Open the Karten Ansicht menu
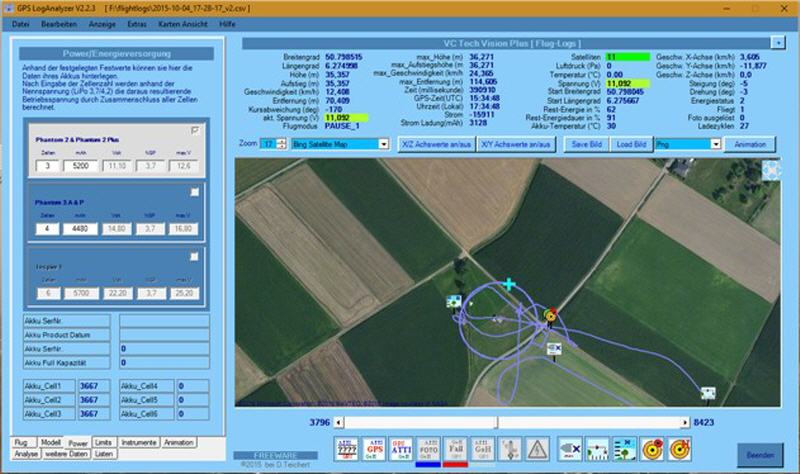800x474 pixels. [x=183, y=24]
